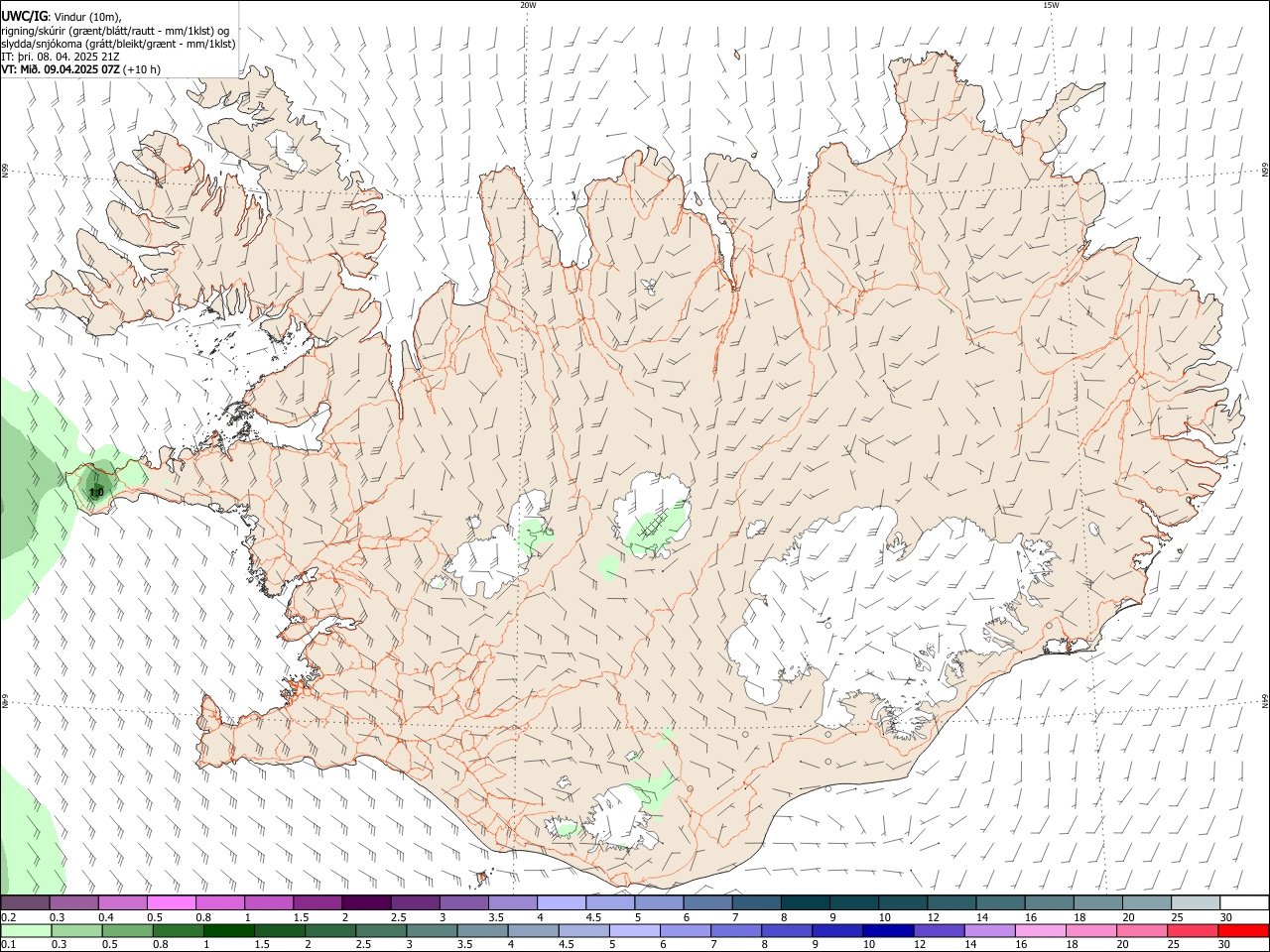Click the '30' label under the snow scale
The image size is (1270, 952).
pos(1226,917)
